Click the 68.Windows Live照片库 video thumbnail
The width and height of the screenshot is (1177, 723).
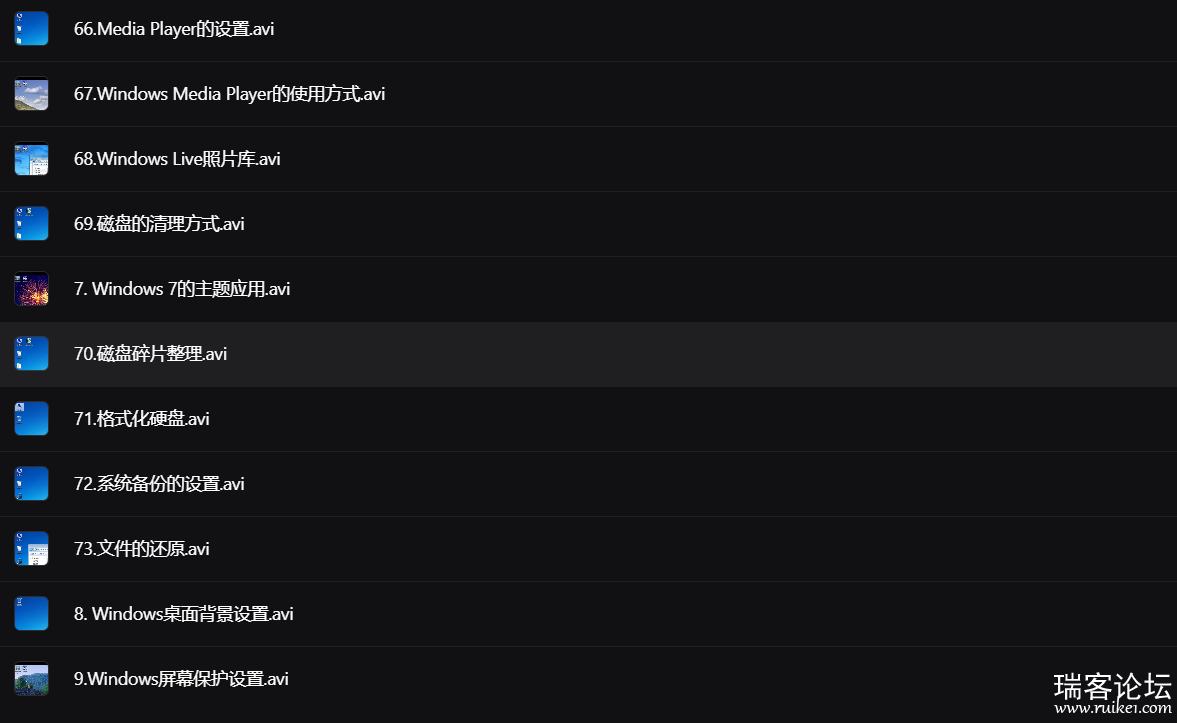click(32, 158)
